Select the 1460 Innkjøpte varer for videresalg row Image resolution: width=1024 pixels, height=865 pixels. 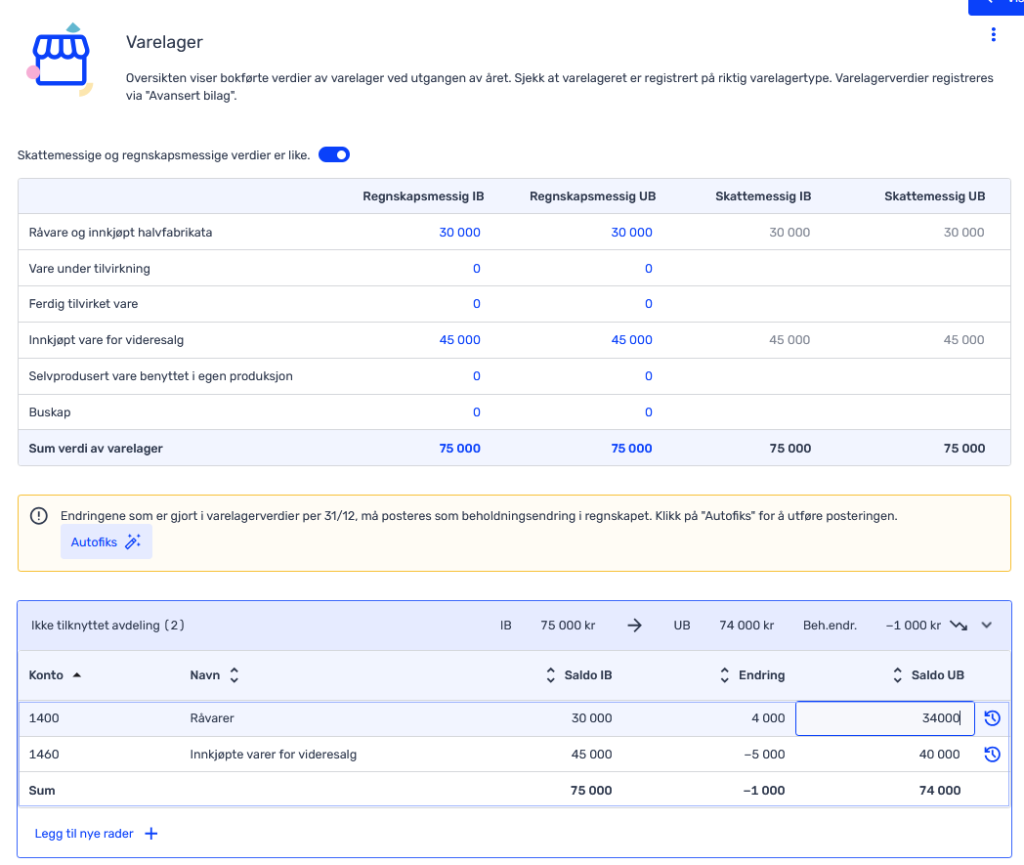coord(513,754)
